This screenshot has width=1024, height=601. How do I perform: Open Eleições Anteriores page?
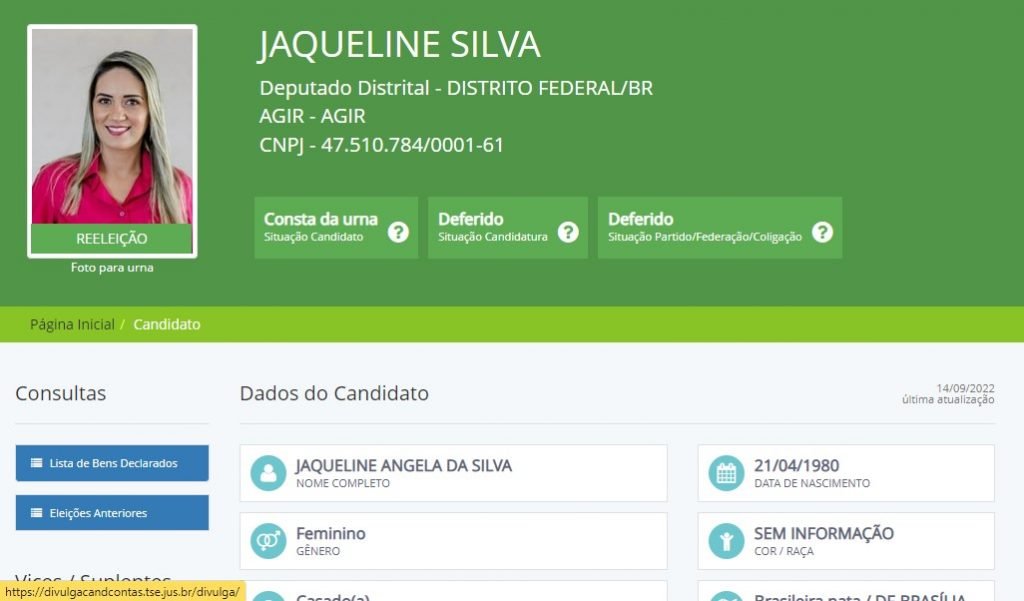[x=112, y=513]
